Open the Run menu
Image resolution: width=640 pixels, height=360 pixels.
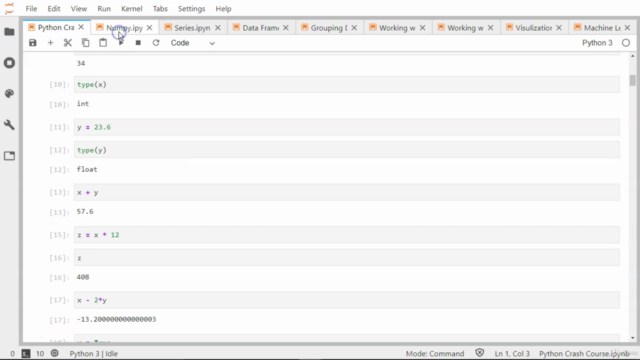click(104, 9)
